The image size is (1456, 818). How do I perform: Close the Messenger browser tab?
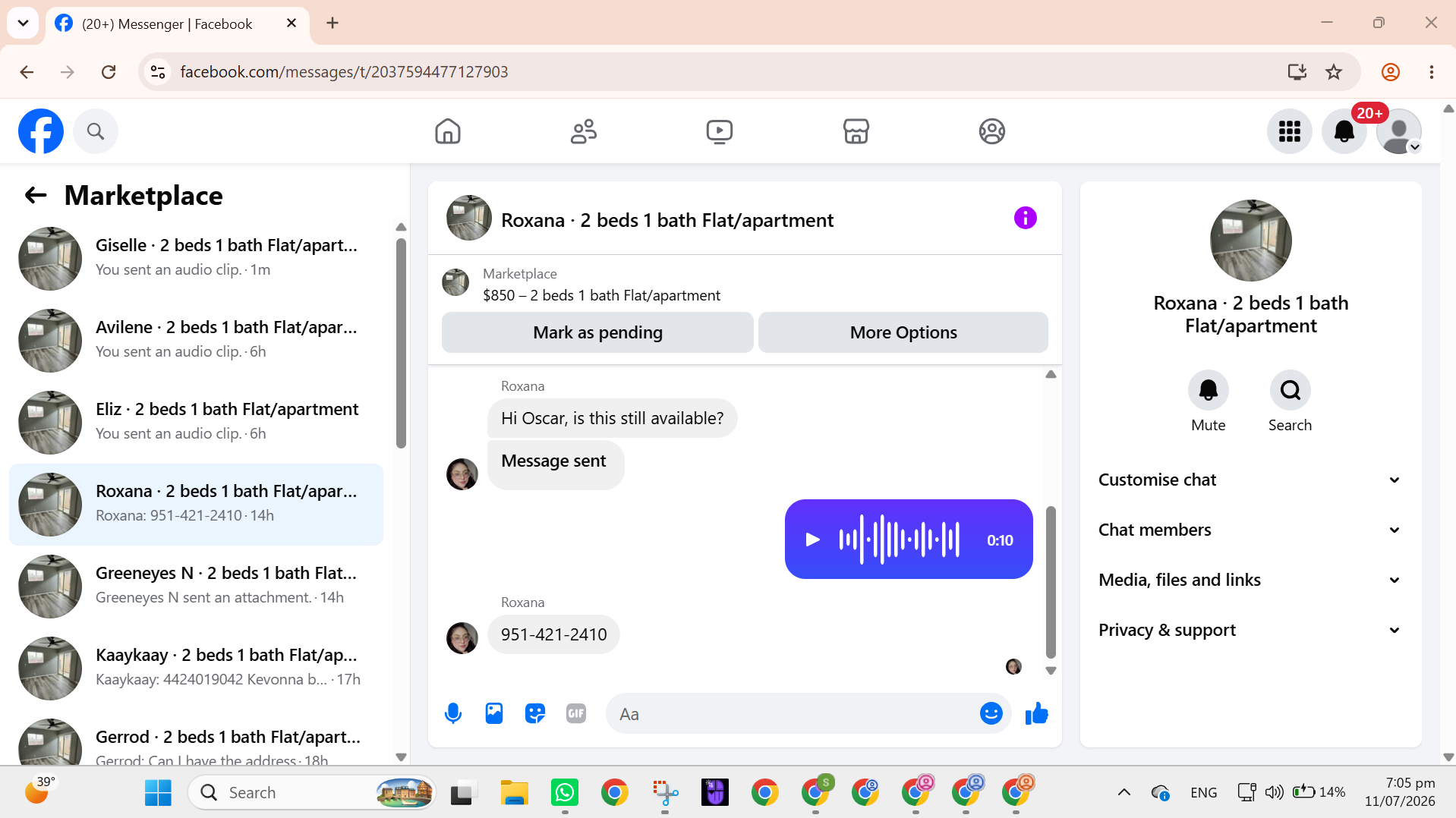(292, 24)
